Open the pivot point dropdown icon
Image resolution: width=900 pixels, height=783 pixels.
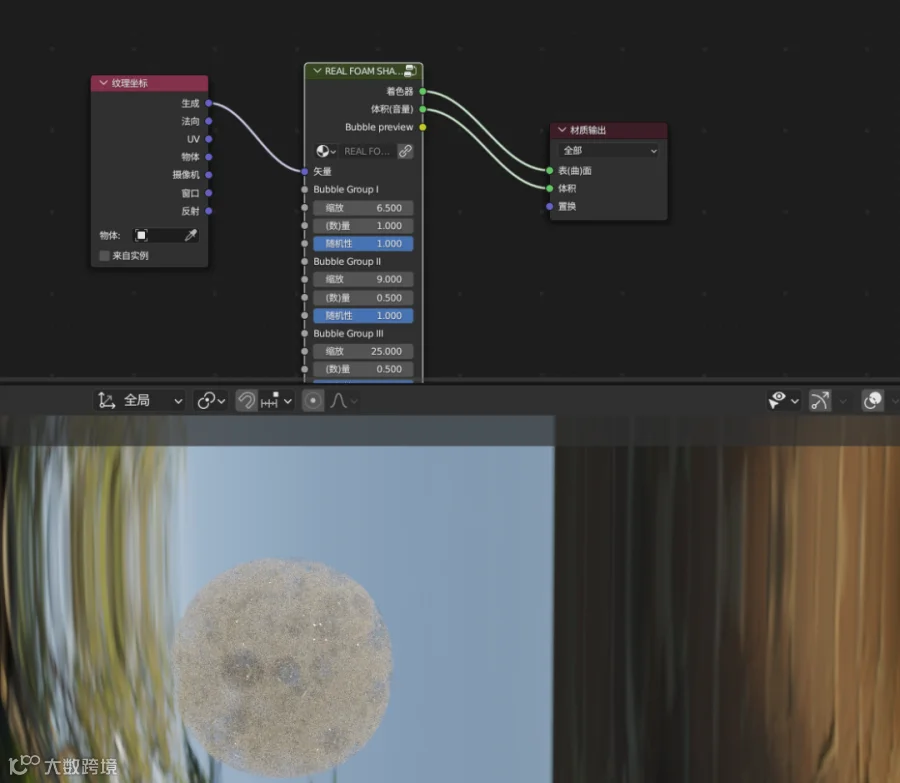click(211, 401)
